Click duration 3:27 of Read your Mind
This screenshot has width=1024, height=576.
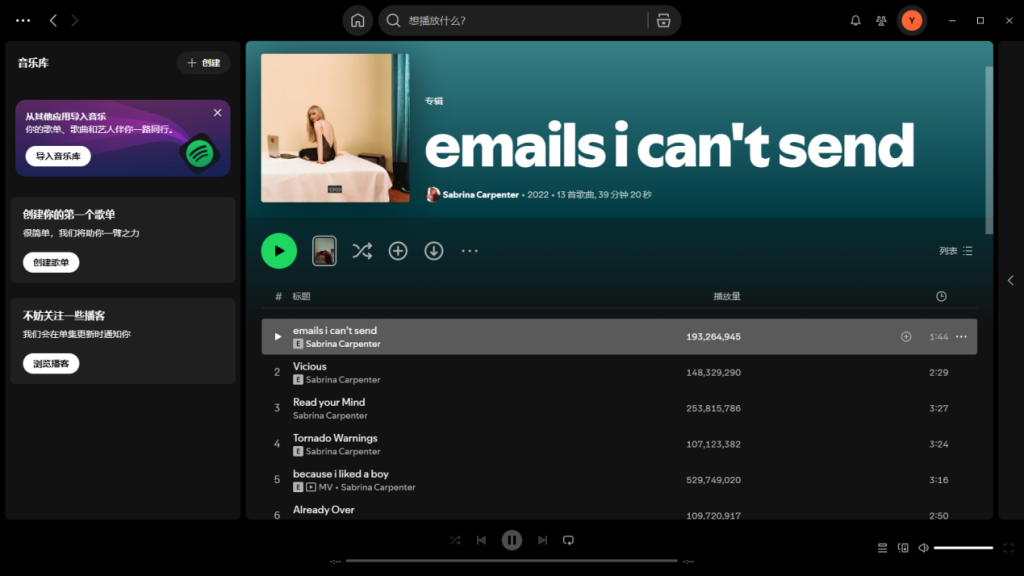[938, 409]
